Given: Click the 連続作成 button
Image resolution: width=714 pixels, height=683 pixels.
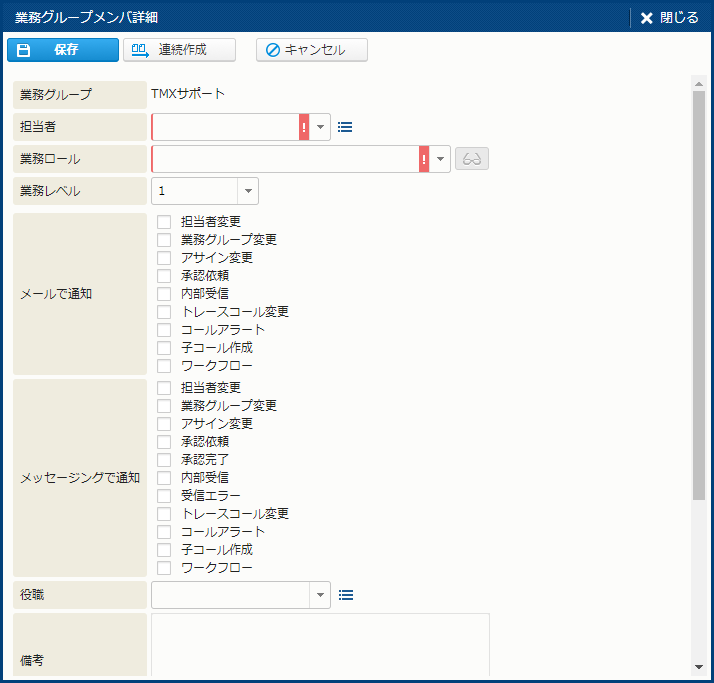Looking at the screenshot, I should point(179,50).
